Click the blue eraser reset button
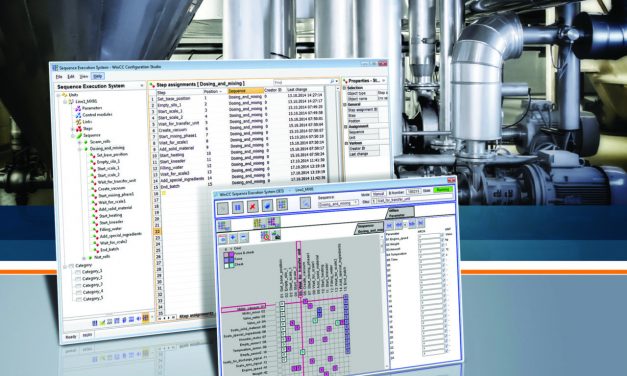 click(x=267, y=206)
